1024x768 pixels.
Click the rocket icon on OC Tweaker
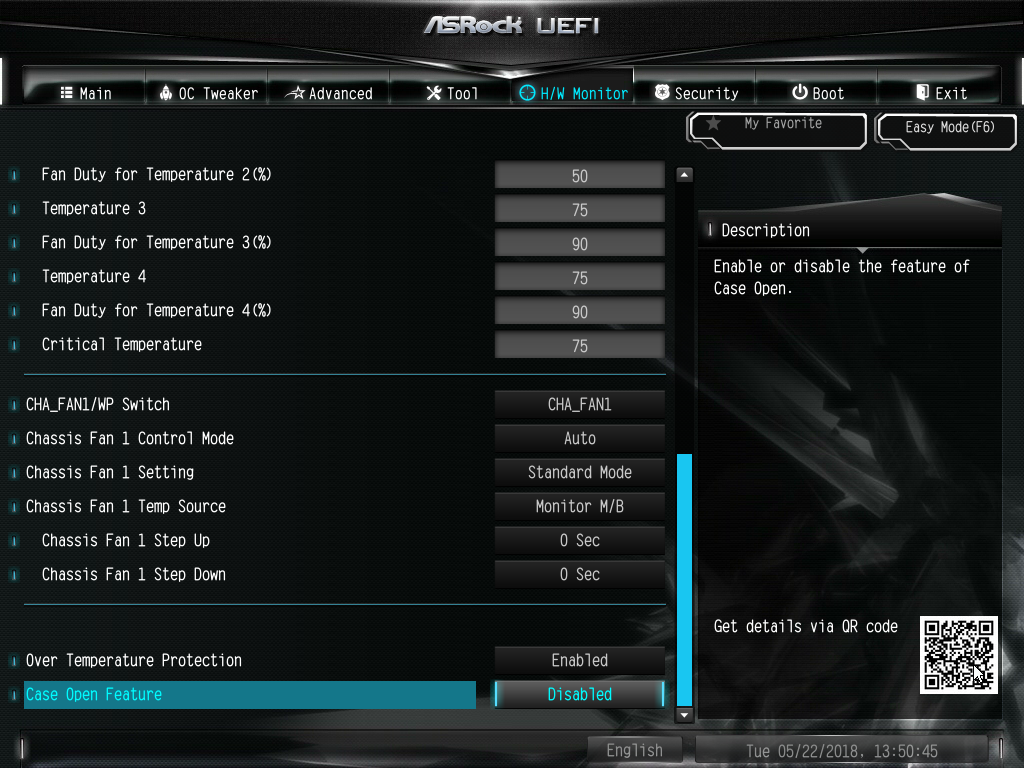point(166,93)
